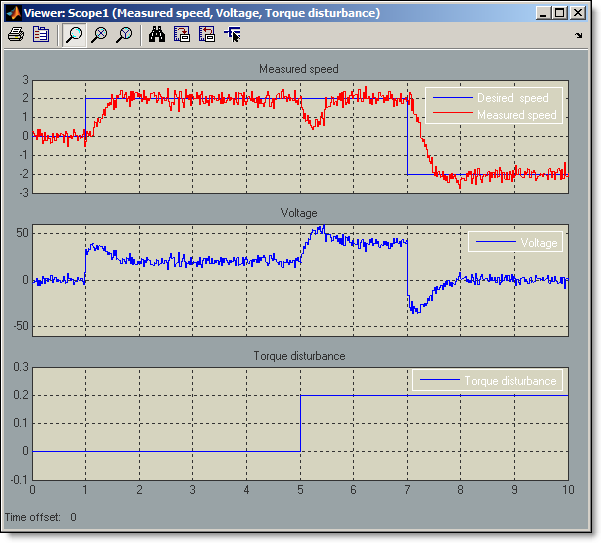Open the scope Parameters dialog icon
This screenshot has height=543, width=601.
tap(41, 34)
